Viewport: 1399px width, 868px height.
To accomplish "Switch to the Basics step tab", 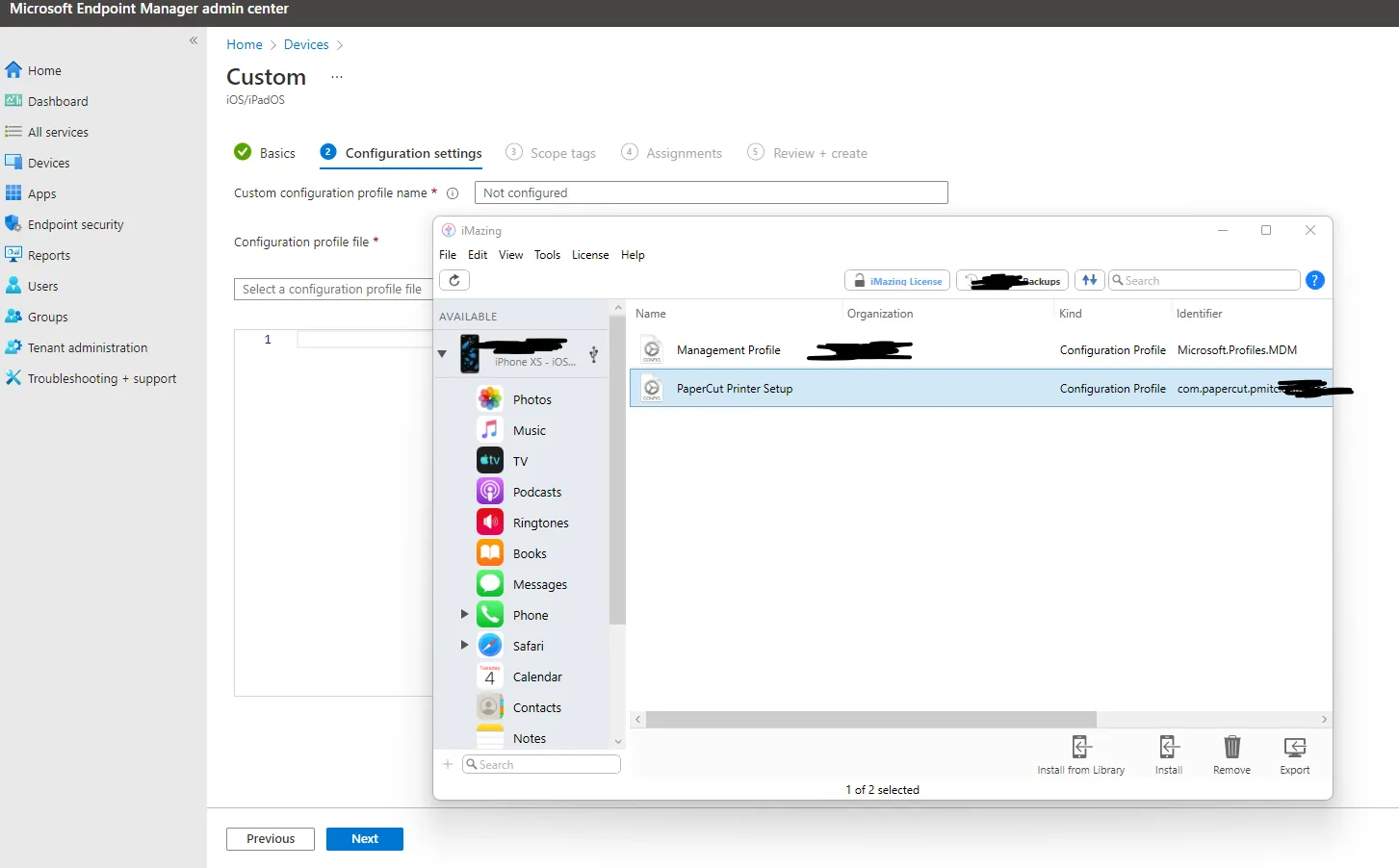I will tap(265, 153).
